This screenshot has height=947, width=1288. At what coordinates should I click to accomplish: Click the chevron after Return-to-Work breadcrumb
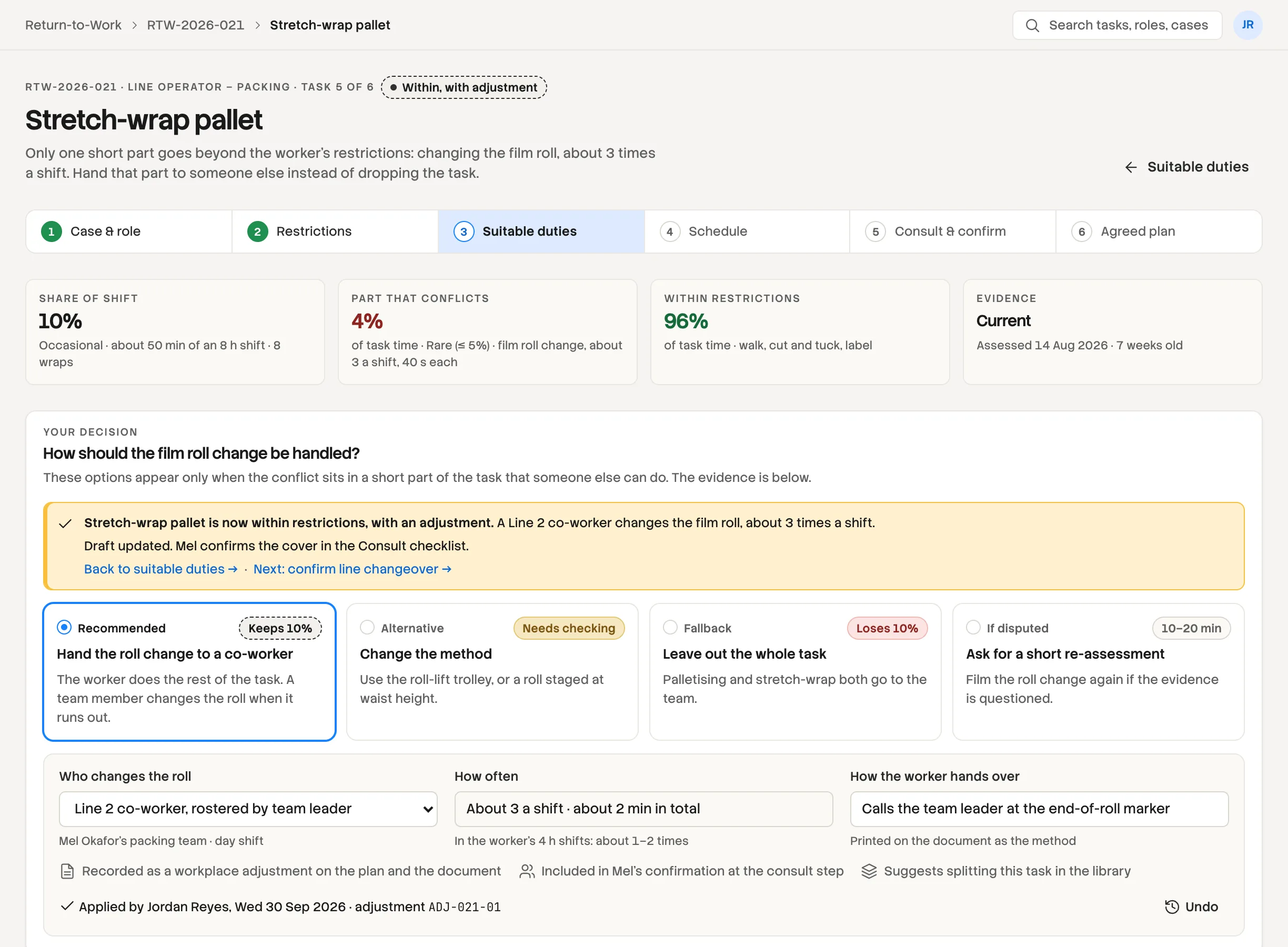click(x=134, y=25)
